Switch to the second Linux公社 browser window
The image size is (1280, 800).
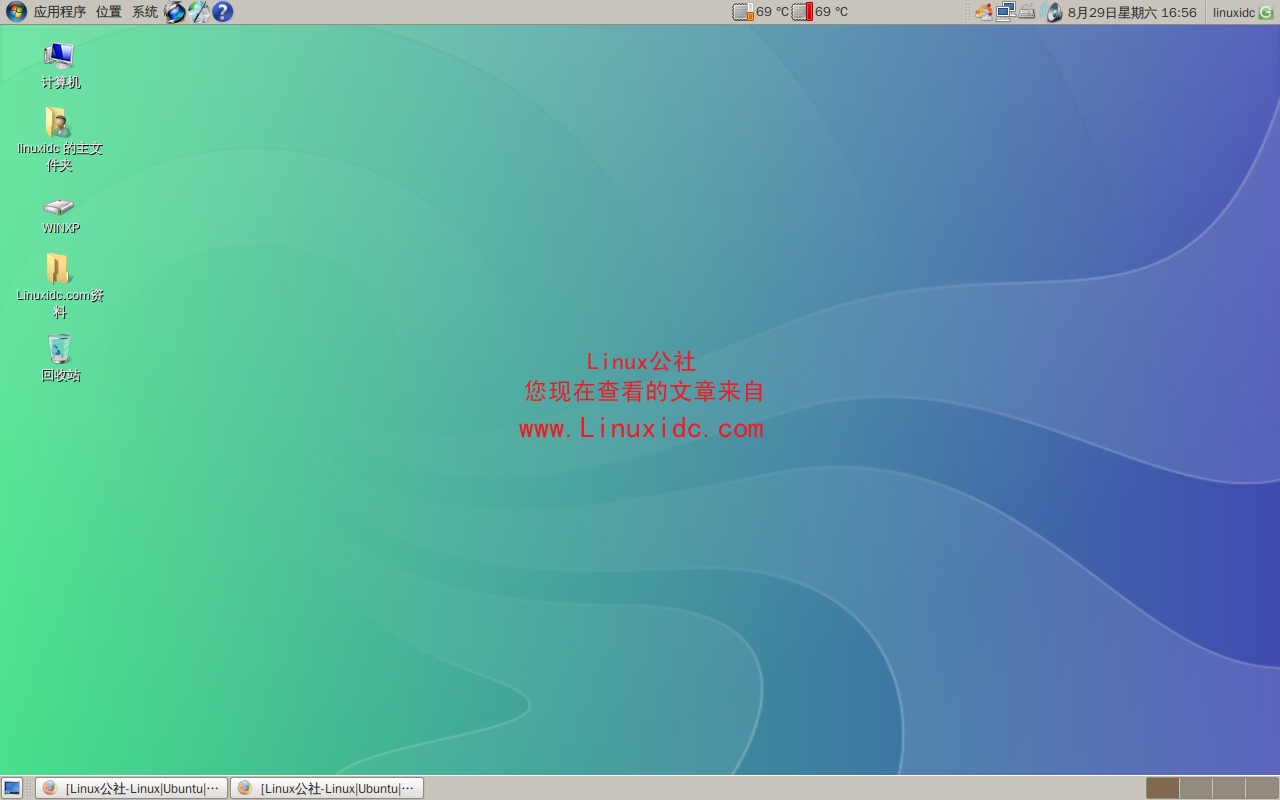(330, 788)
